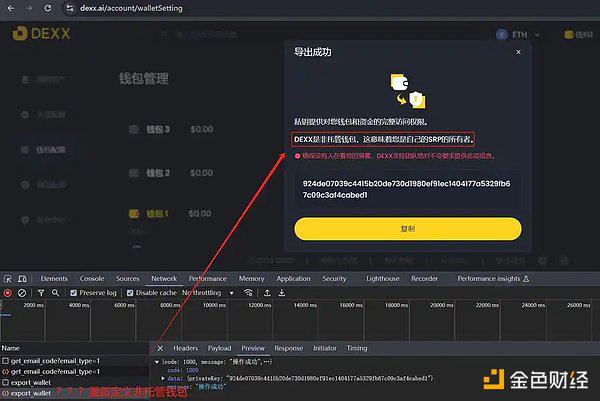Close the export success dialog
600x401 pixels.
pos(518,52)
